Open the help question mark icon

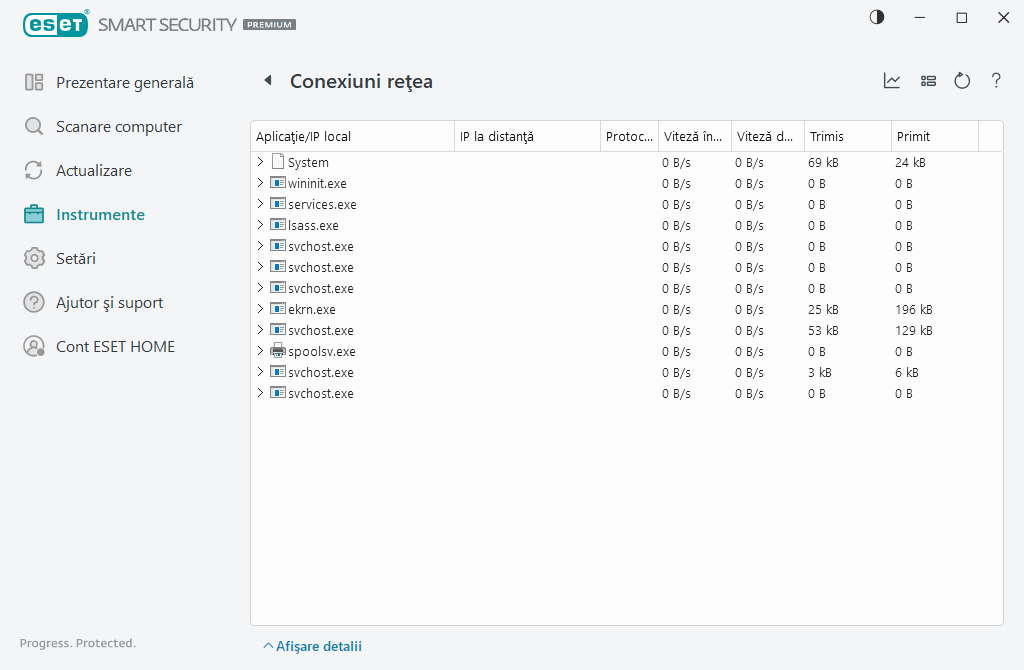click(x=996, y=81)
